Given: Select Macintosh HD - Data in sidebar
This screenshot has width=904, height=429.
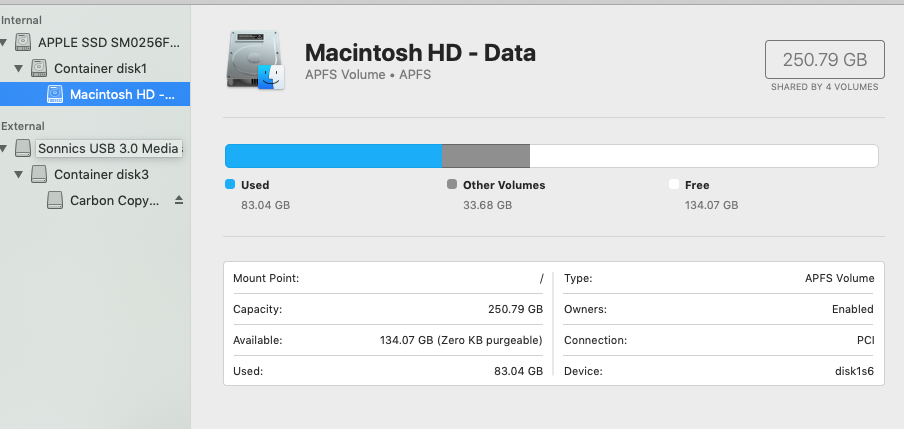Looking at the screenshot, I should (x=122, y=94).
